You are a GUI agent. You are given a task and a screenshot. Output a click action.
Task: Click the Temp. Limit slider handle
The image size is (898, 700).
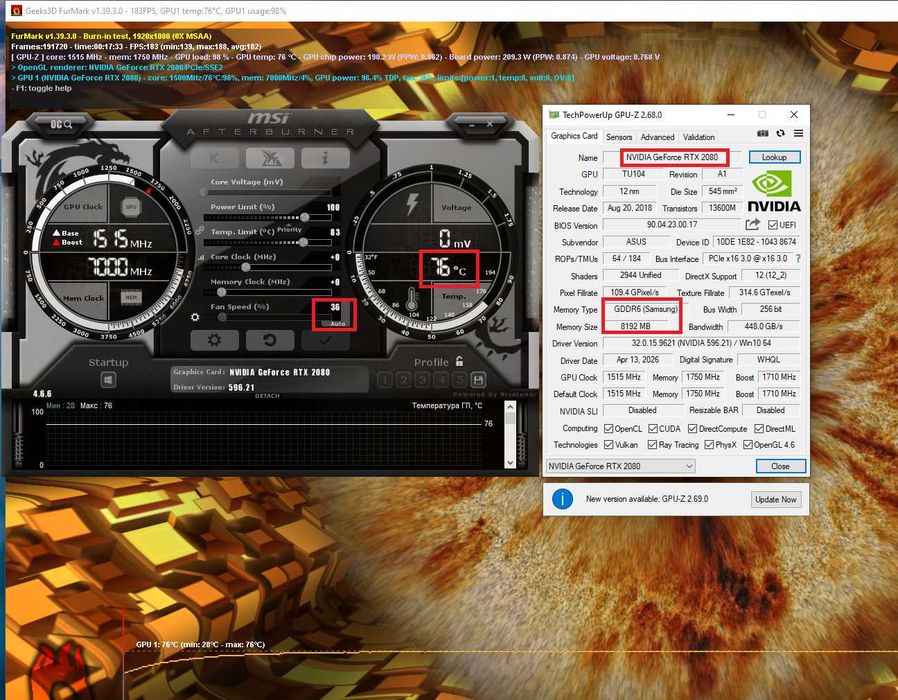click(304, 242)
